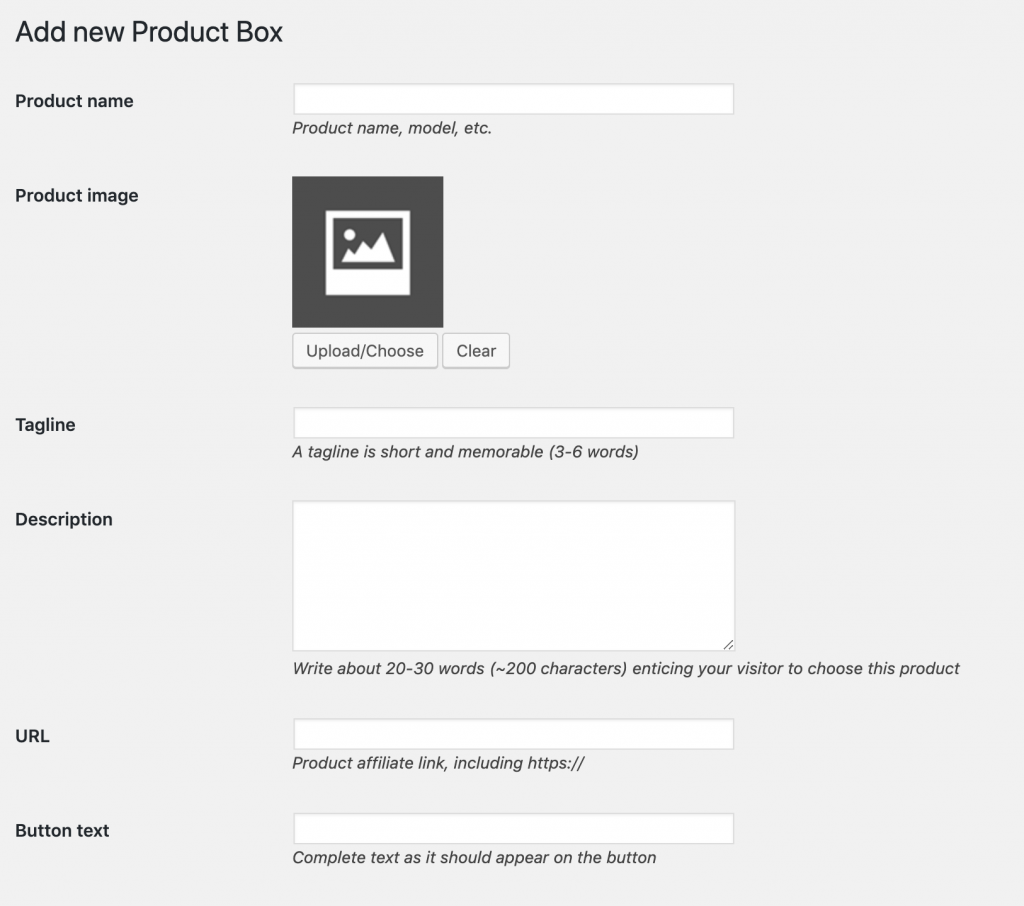
Task: Click the Product name input field
Action: 513,99
